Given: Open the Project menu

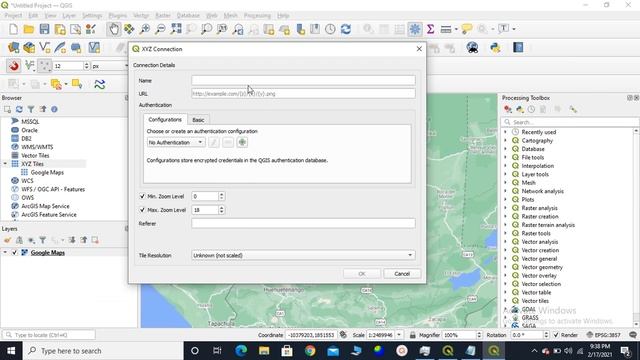Looking at the screenshot, I should coord(13,16).
